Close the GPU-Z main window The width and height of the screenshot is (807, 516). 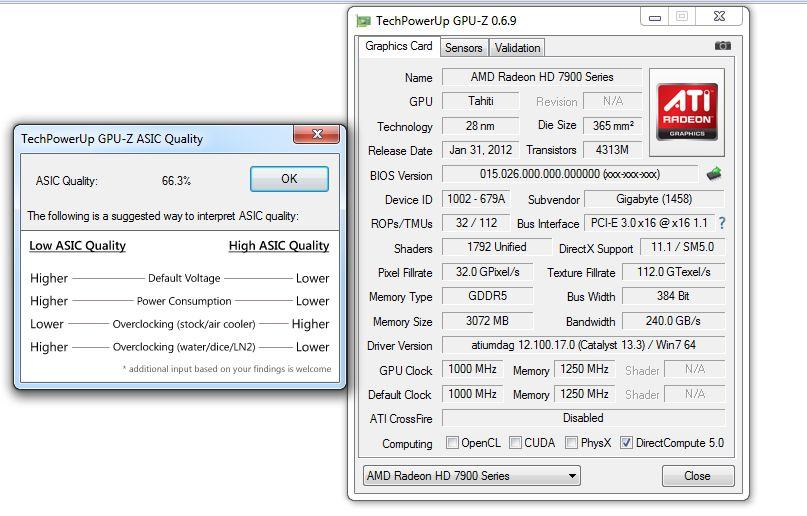pyautogui.click(x=719, y=16)
